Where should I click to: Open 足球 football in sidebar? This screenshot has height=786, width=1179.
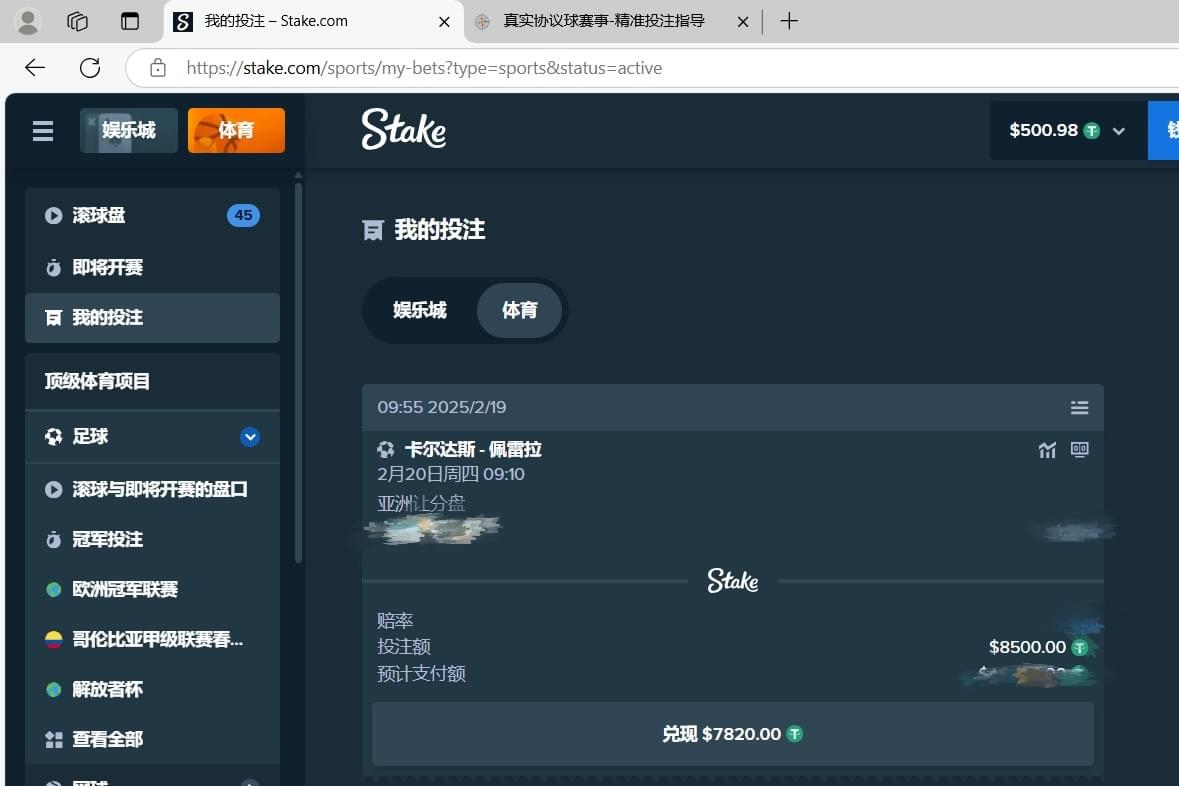click(153, 437)
